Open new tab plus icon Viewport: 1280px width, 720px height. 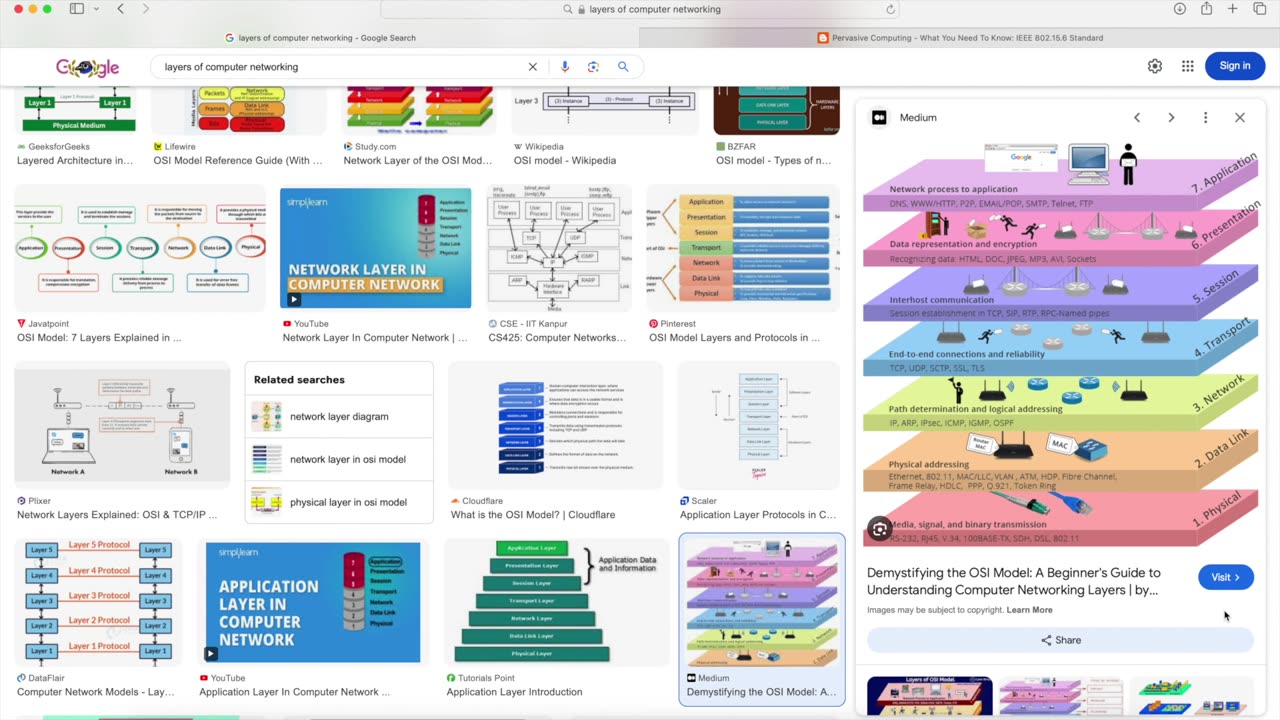pos(1232,9)
